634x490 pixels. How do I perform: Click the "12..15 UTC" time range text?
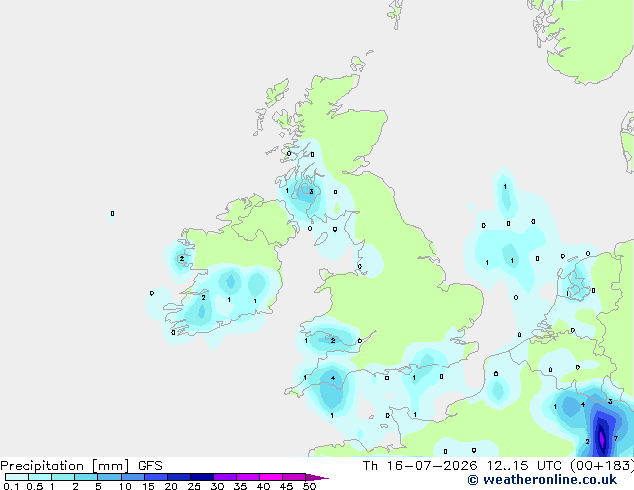click(524, 466)
